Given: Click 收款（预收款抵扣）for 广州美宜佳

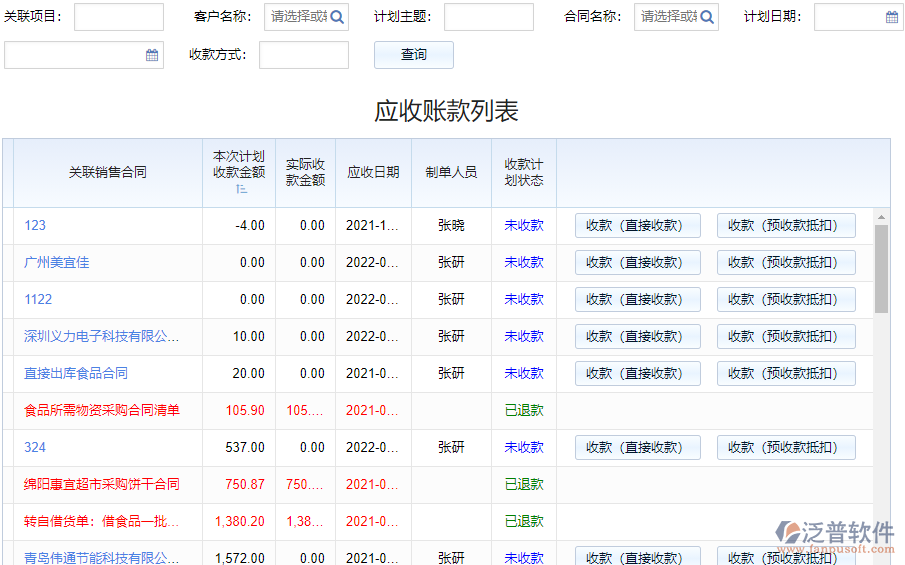Looking at the screenshot, I should click(786, 263).
